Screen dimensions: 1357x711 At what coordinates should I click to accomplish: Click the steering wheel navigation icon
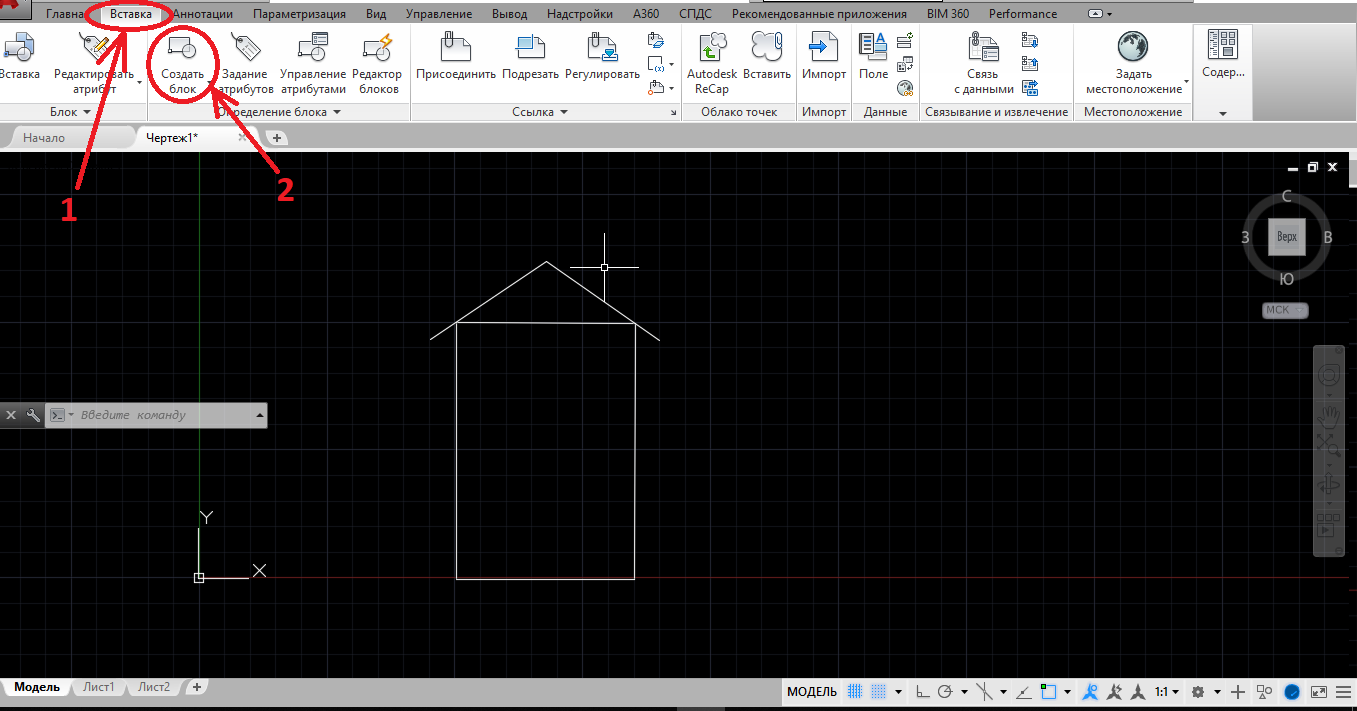tap(1329, 375)
